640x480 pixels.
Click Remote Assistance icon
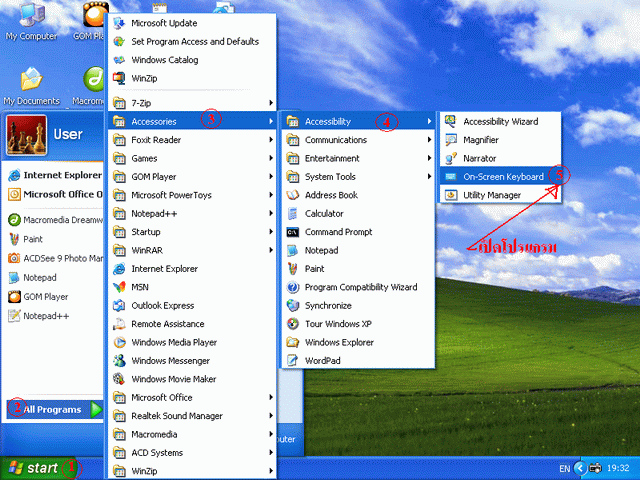(x=119, y=324)
